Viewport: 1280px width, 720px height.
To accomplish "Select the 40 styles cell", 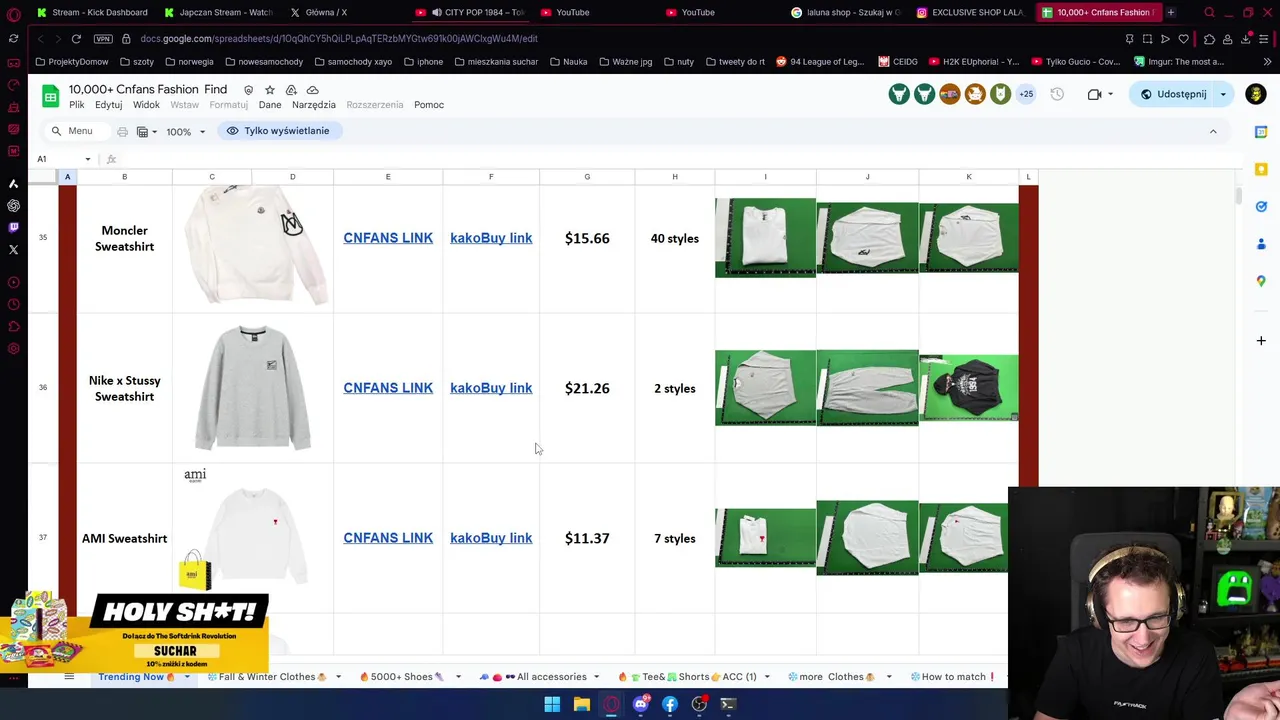I will click(x=675, y=238).
